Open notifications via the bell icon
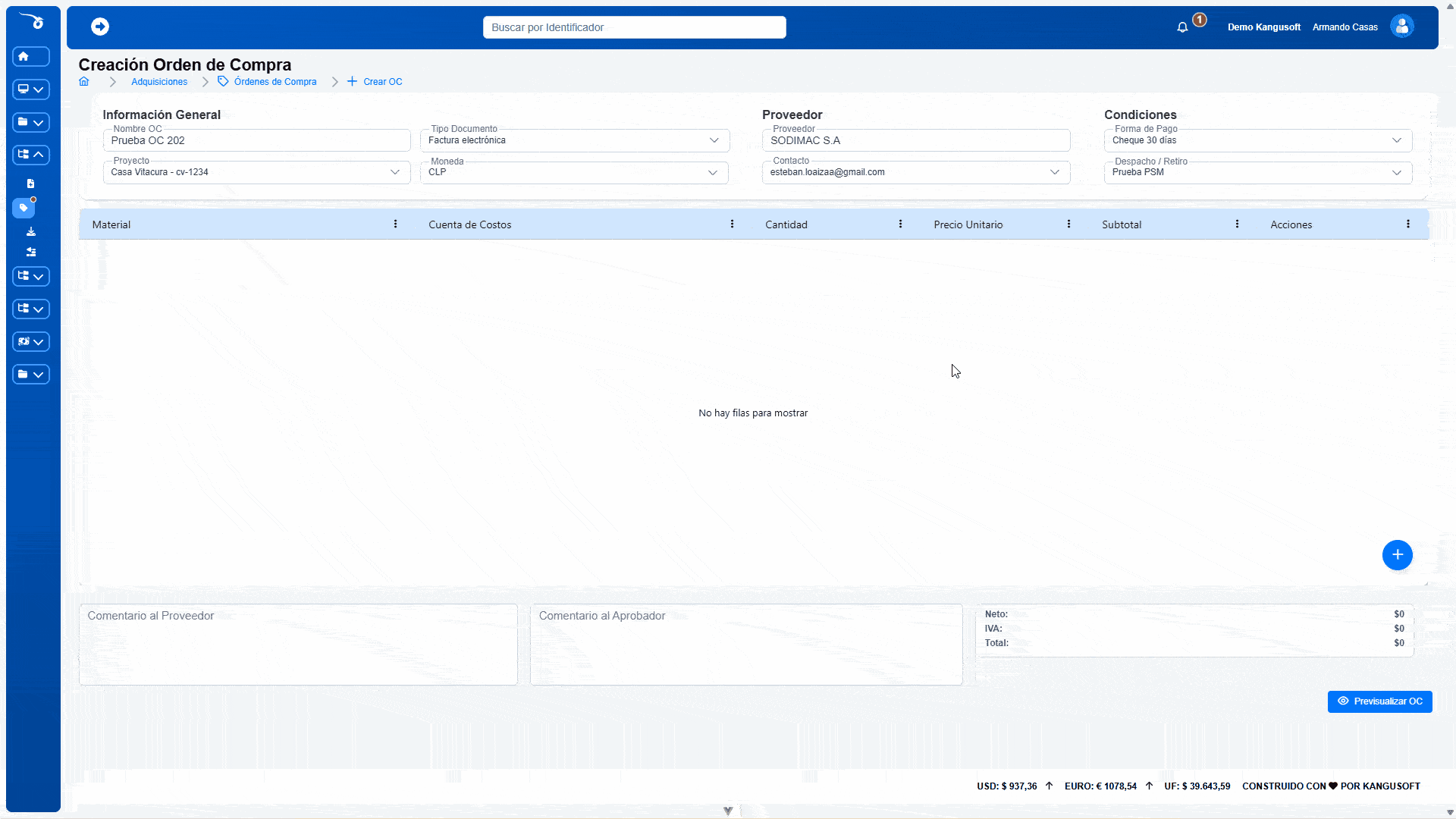This screenshot has height=819, width=1456. pyautogui.click(x=1182, y=27)
